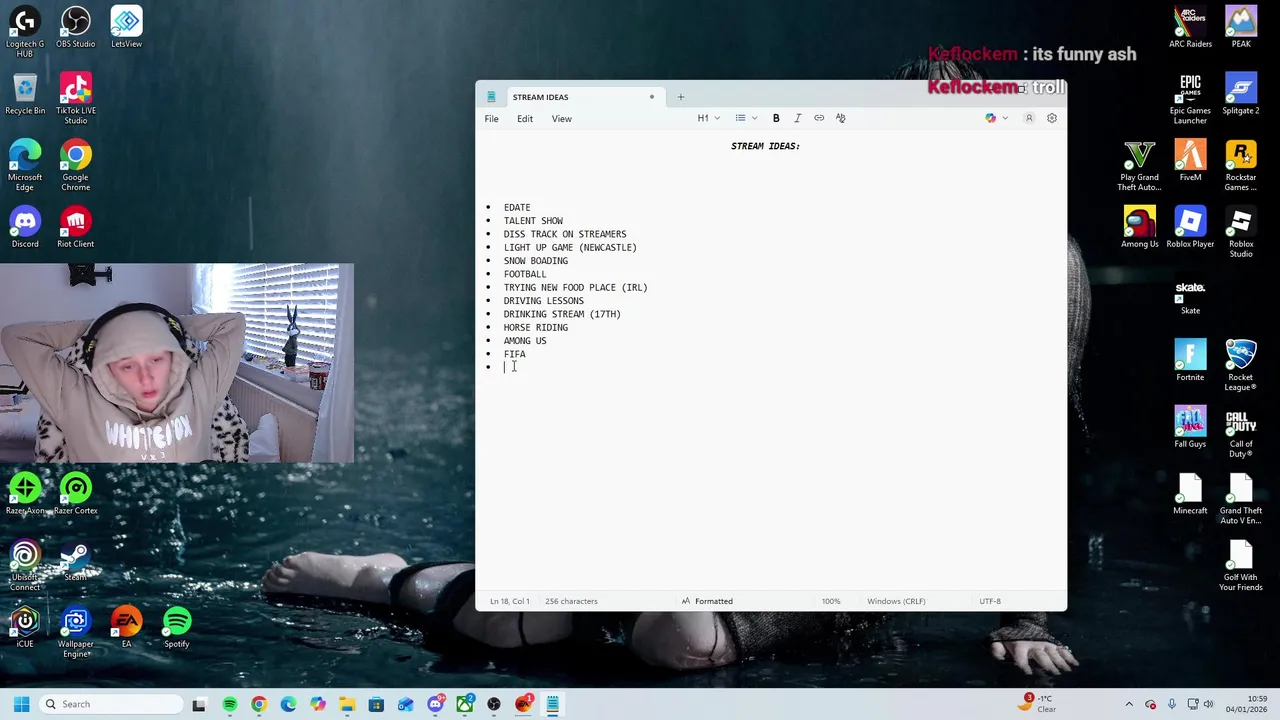Open the Minecraft desktop icon
The image size is (1280, 720).
point(1190,495)
